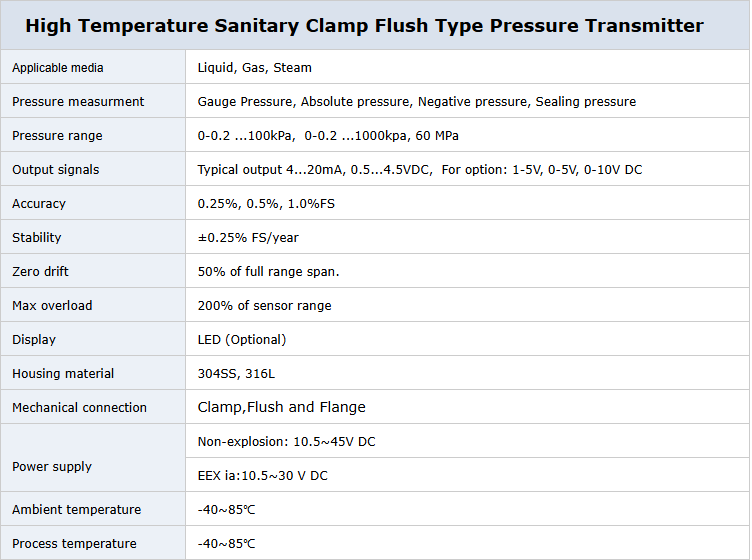Click the table title about the Pressure Transmitter
The image size is (752, 560).
[364, 26]
